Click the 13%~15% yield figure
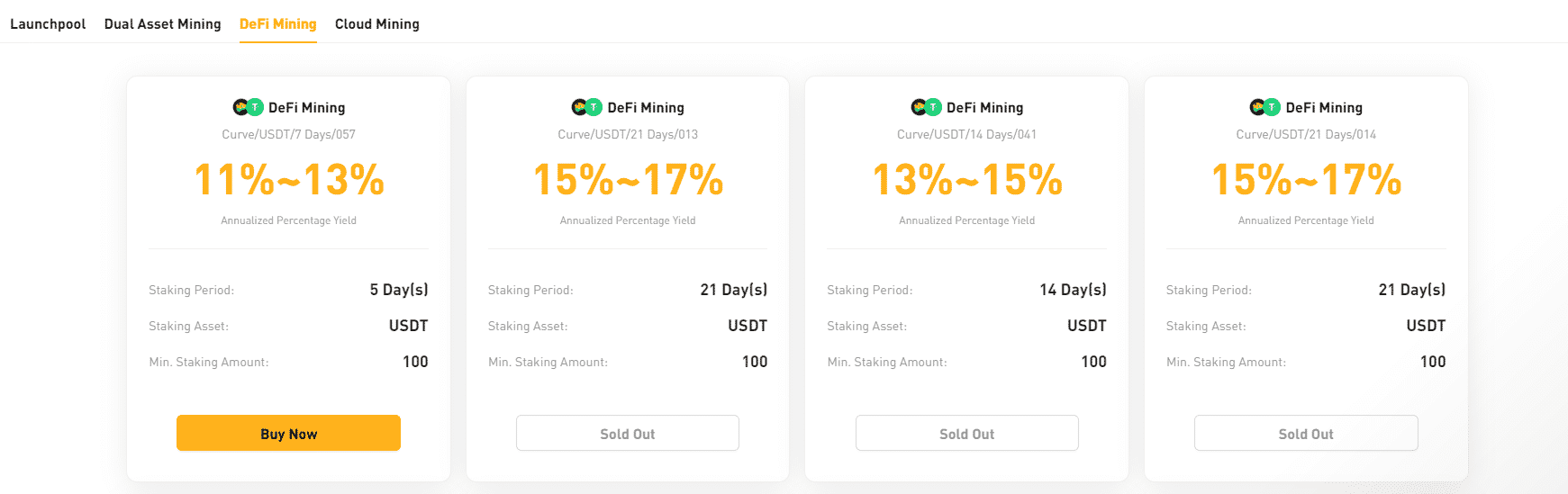 click(967, 179)
